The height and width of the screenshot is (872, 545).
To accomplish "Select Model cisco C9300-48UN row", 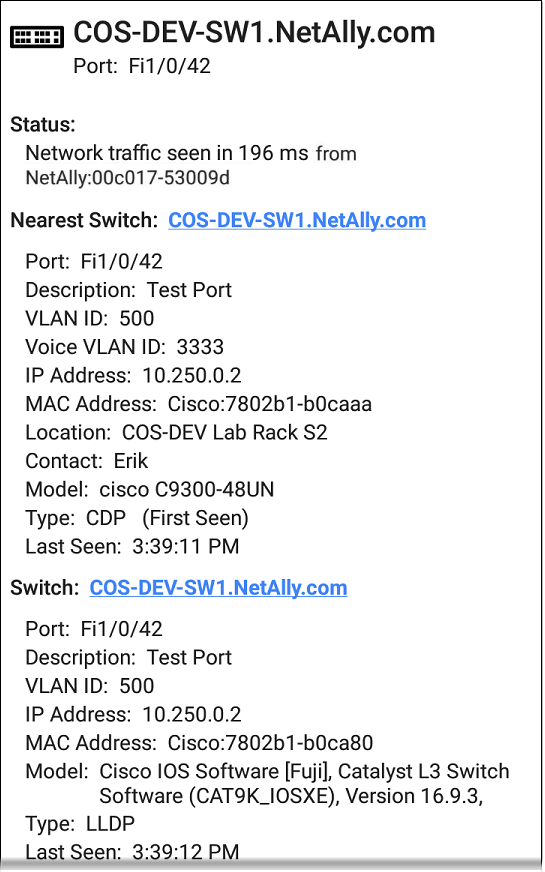I will (x=150, y=489).
